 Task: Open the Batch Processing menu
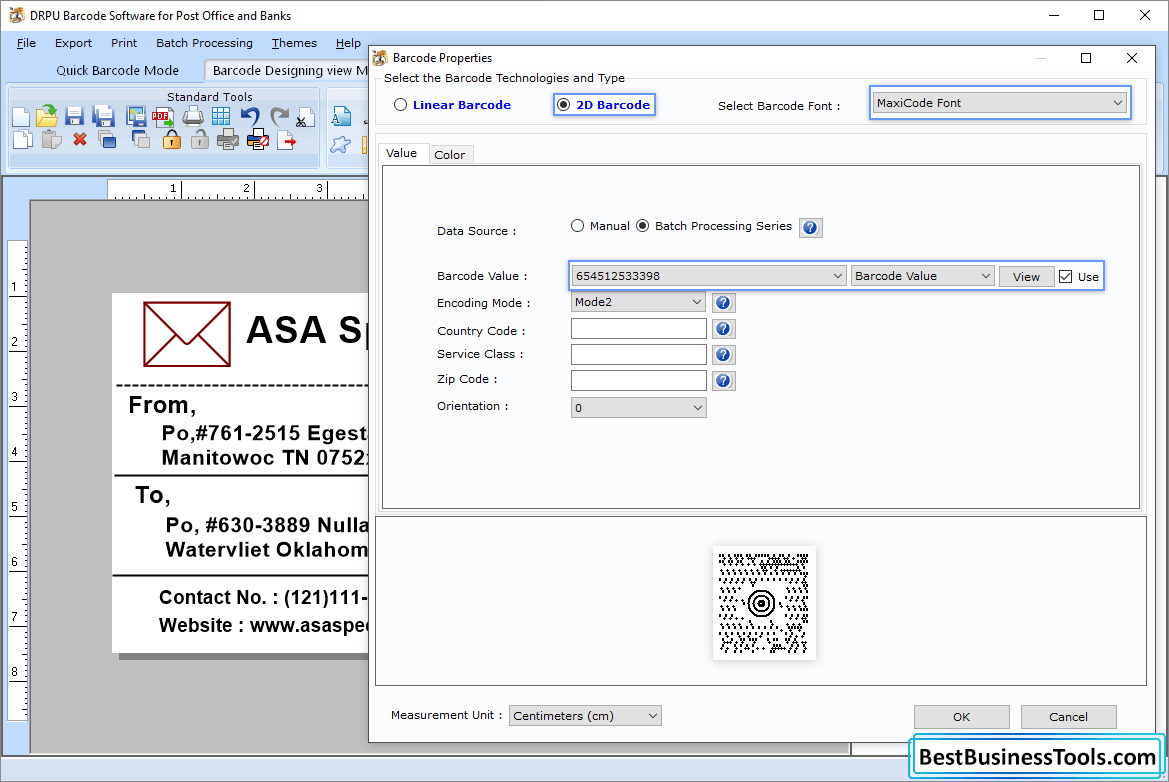point(204,43)
